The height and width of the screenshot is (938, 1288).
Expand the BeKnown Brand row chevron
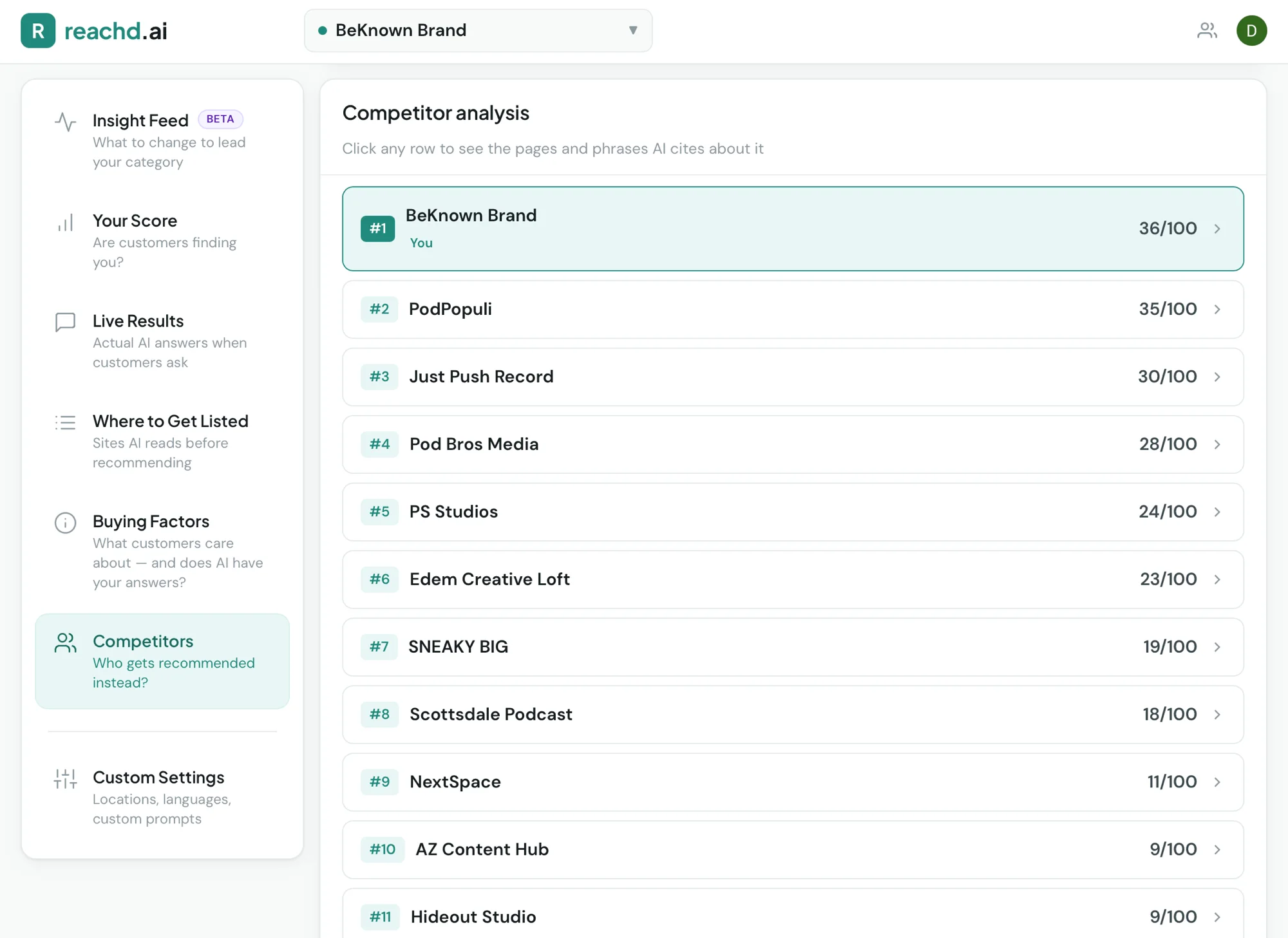1217,229
